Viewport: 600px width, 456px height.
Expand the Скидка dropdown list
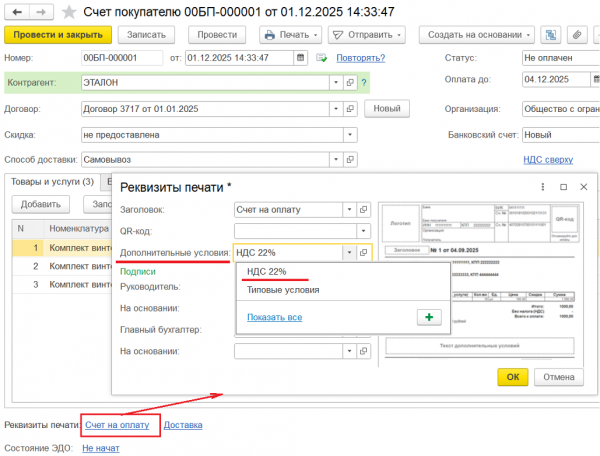(349, 134)
